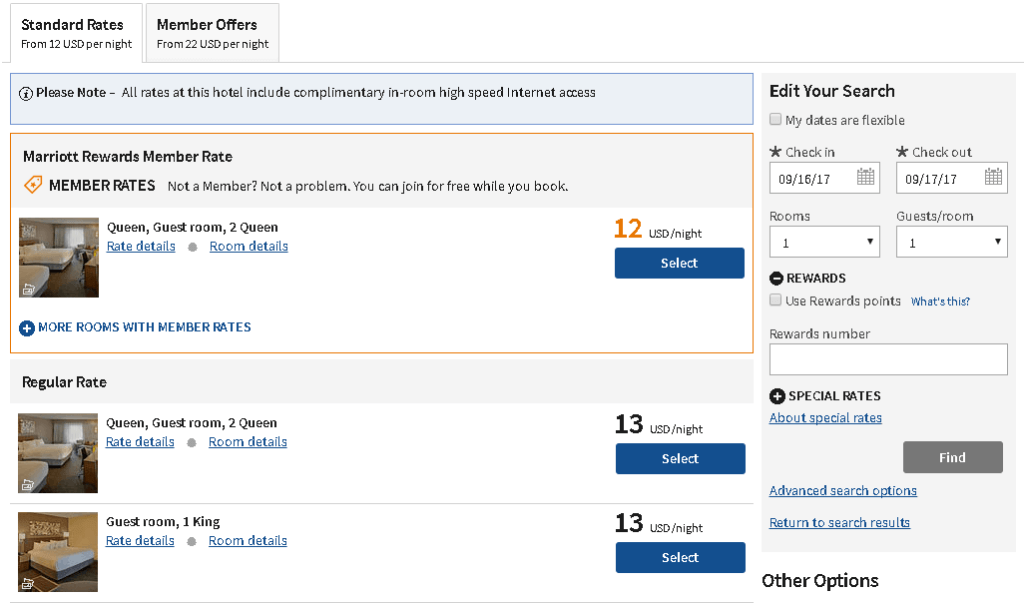Open Room details for regular rate Queen room
The image size is (1024, 604).
[248, 442]
